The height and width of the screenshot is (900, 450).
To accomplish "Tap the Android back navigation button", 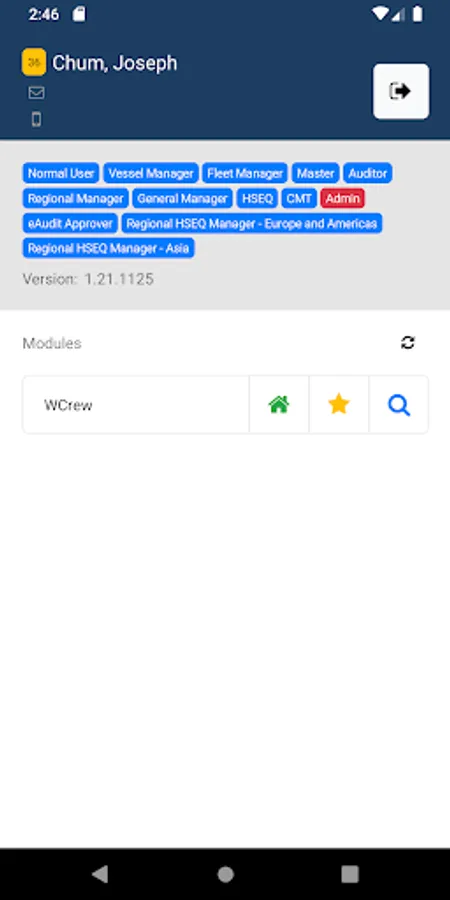I will [x=100, y=874].
